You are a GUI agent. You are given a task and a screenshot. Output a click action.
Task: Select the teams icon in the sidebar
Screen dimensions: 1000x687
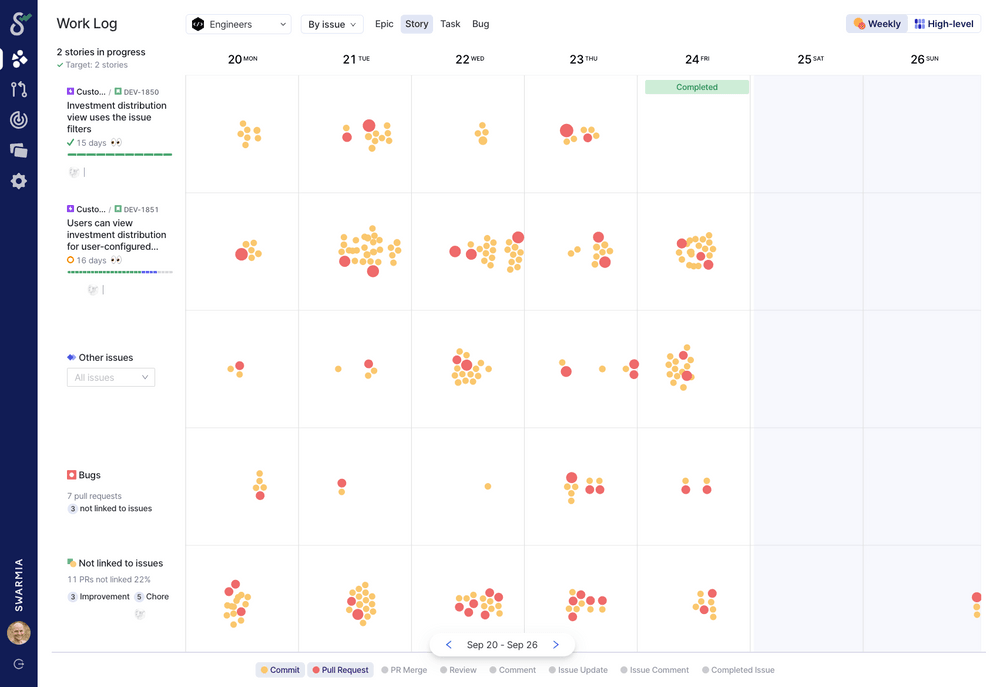pyautogui.click(x=18, y=58)
